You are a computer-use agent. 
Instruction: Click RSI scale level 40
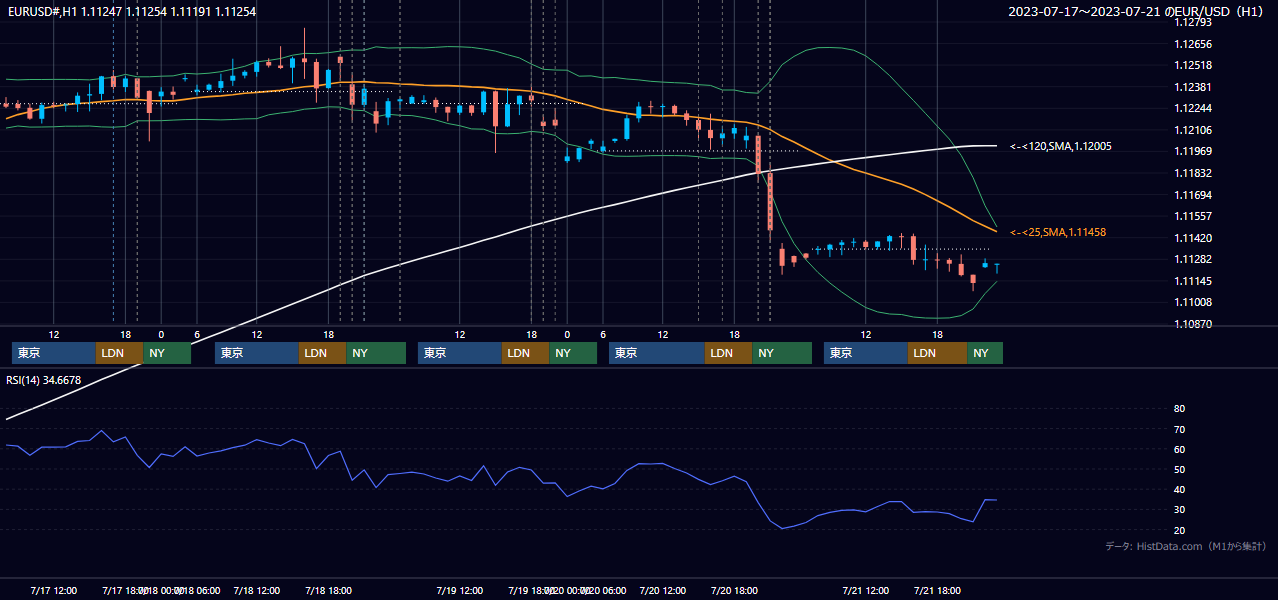[1179, 490]
